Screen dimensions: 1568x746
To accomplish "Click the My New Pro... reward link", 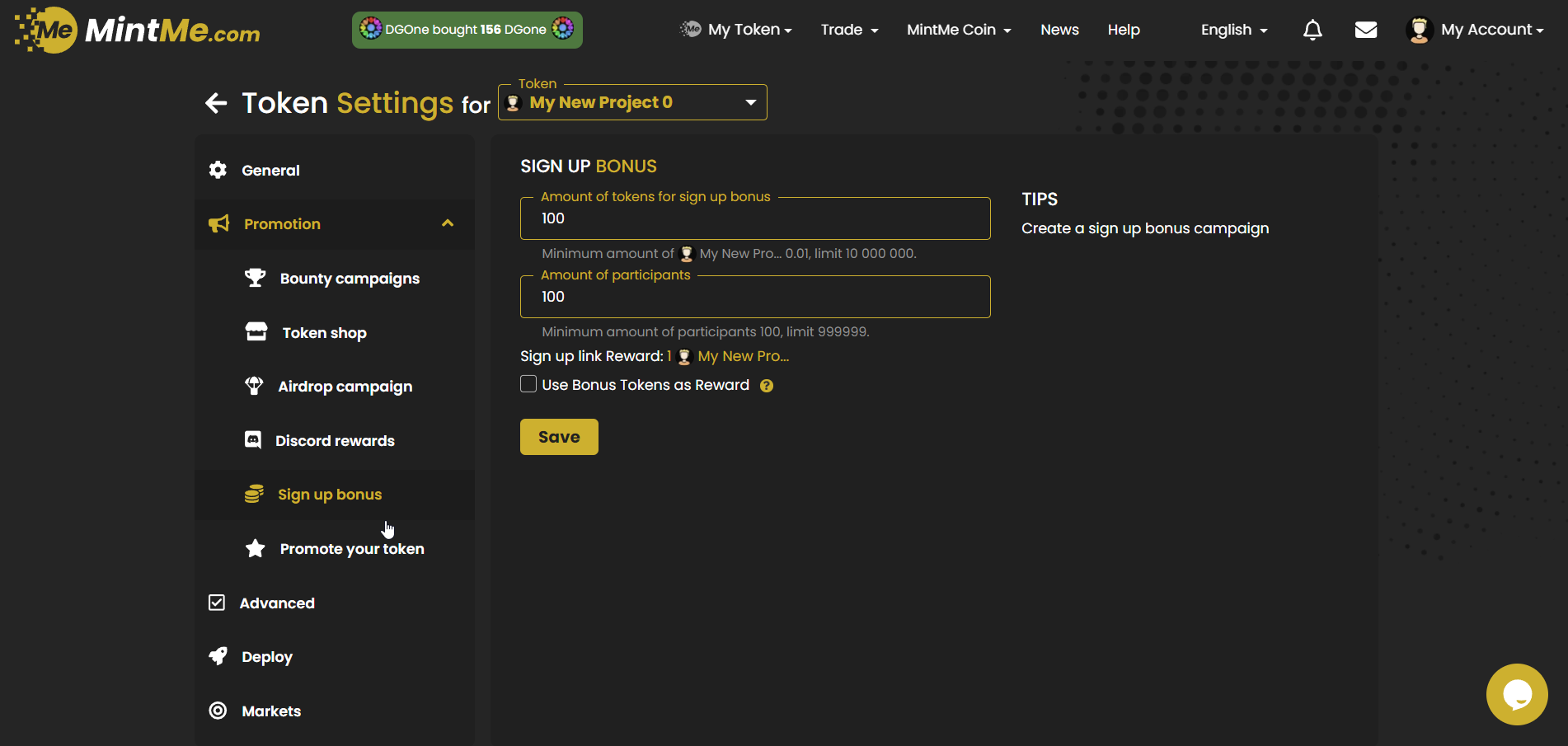I will click(x=742, y=356).
